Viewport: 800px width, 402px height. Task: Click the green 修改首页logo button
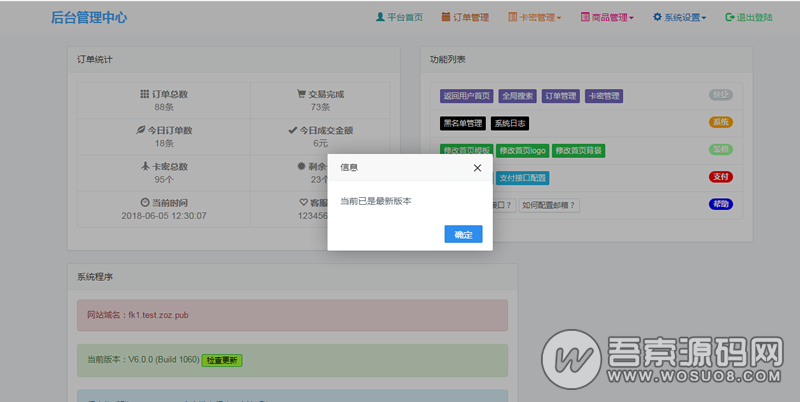click(522, 150)
